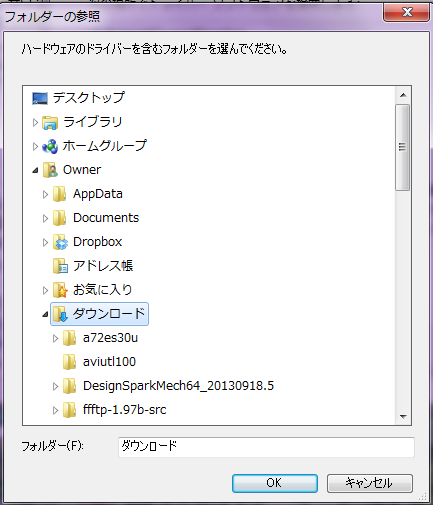The image size is (433, 505).
Task: Select the Owner user folder icon
Action: [x=50, y=170]
